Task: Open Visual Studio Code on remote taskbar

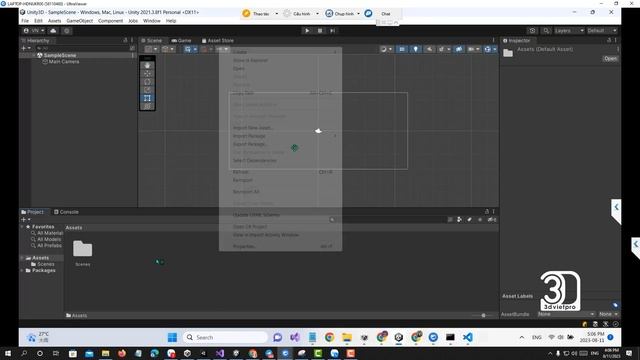Action: 468,337
